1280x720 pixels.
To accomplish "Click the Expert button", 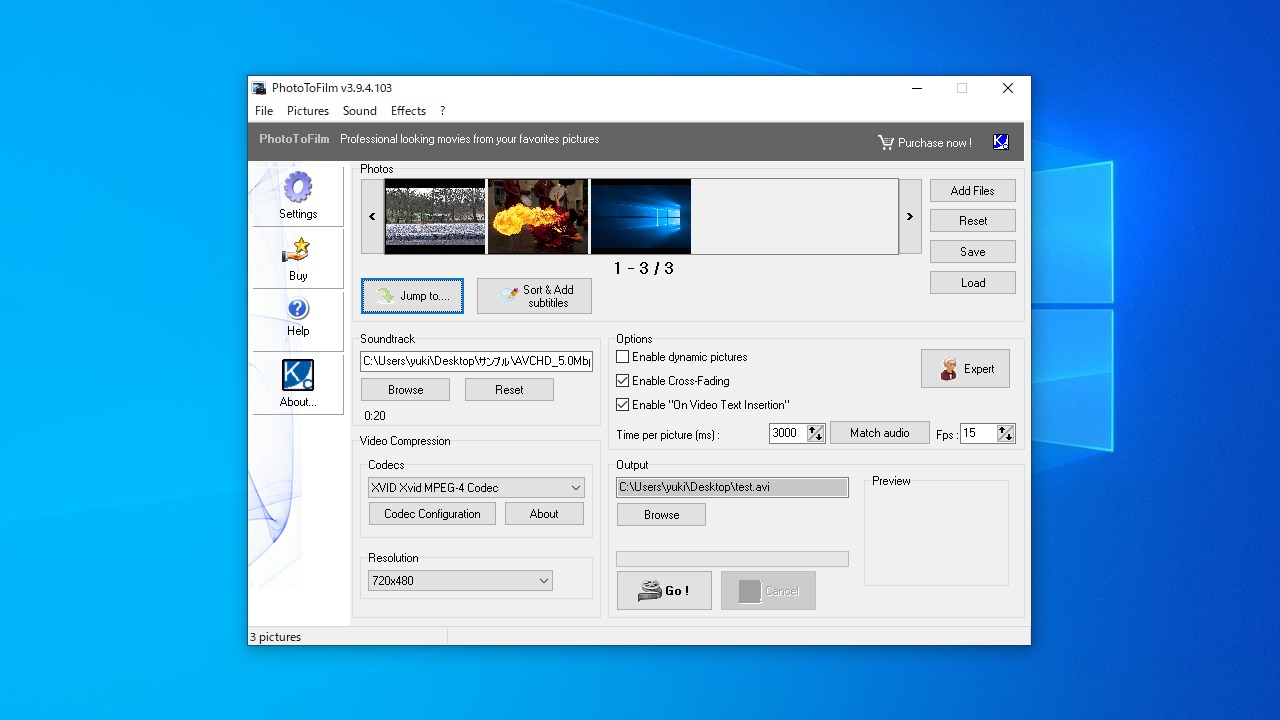I will click(965, 369).
